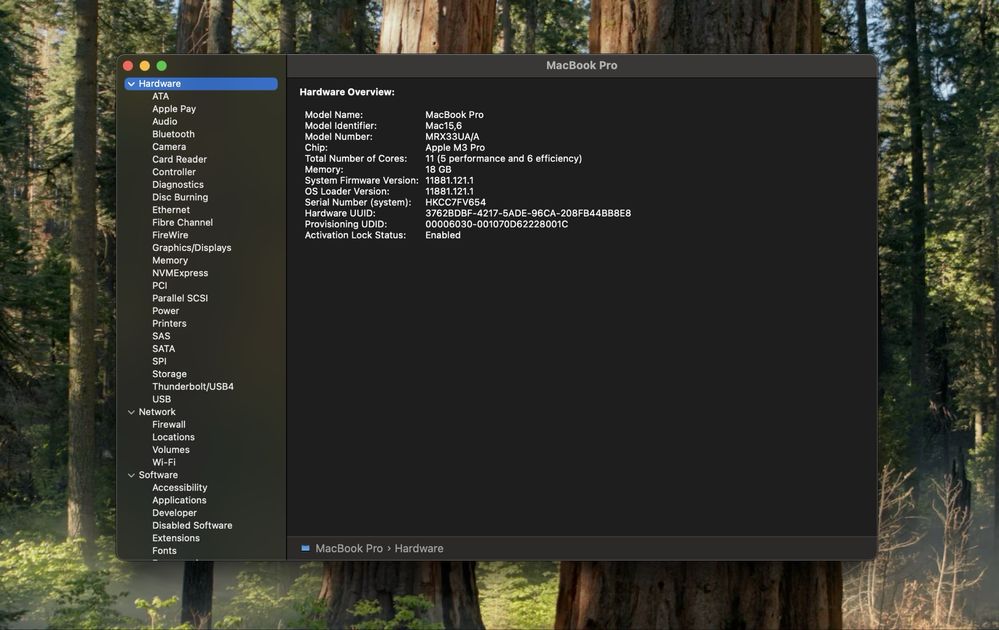Click the chip value Apple M3 Pro
Screen dimensions: 999x630
pos(455,147)
